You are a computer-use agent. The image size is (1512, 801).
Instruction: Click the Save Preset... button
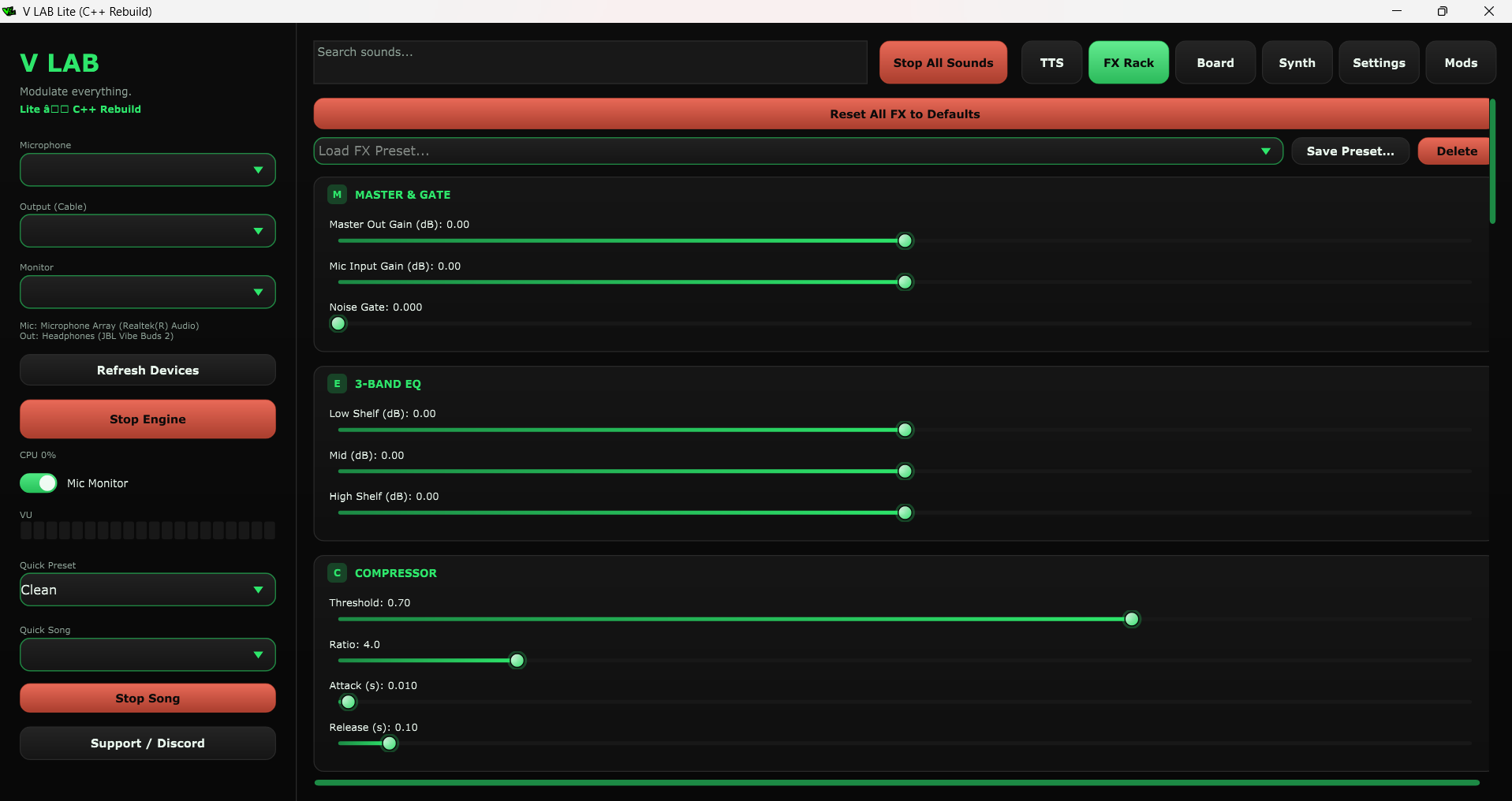[1350, 151]
